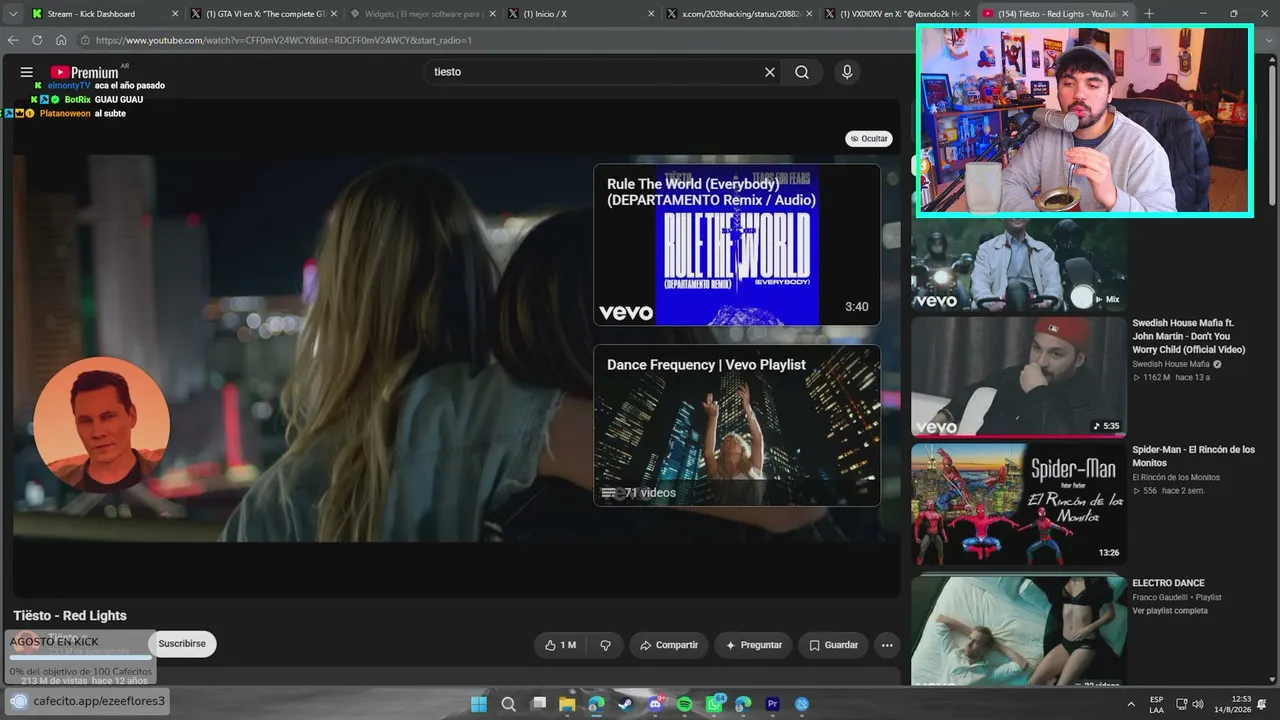Open the ELECTRO DANCE playlist thumbnail
Screen dimensions: 1280x720
point(1018,630)
